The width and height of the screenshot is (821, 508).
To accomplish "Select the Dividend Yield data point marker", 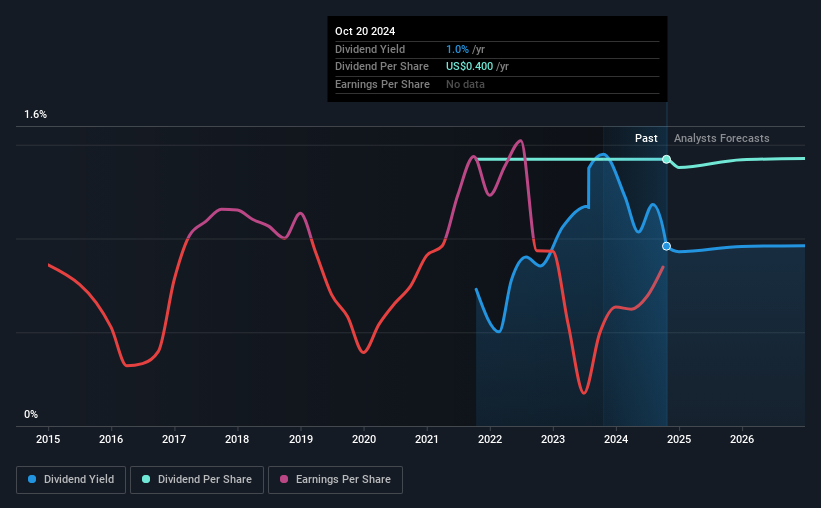I will tap(667, 246).
